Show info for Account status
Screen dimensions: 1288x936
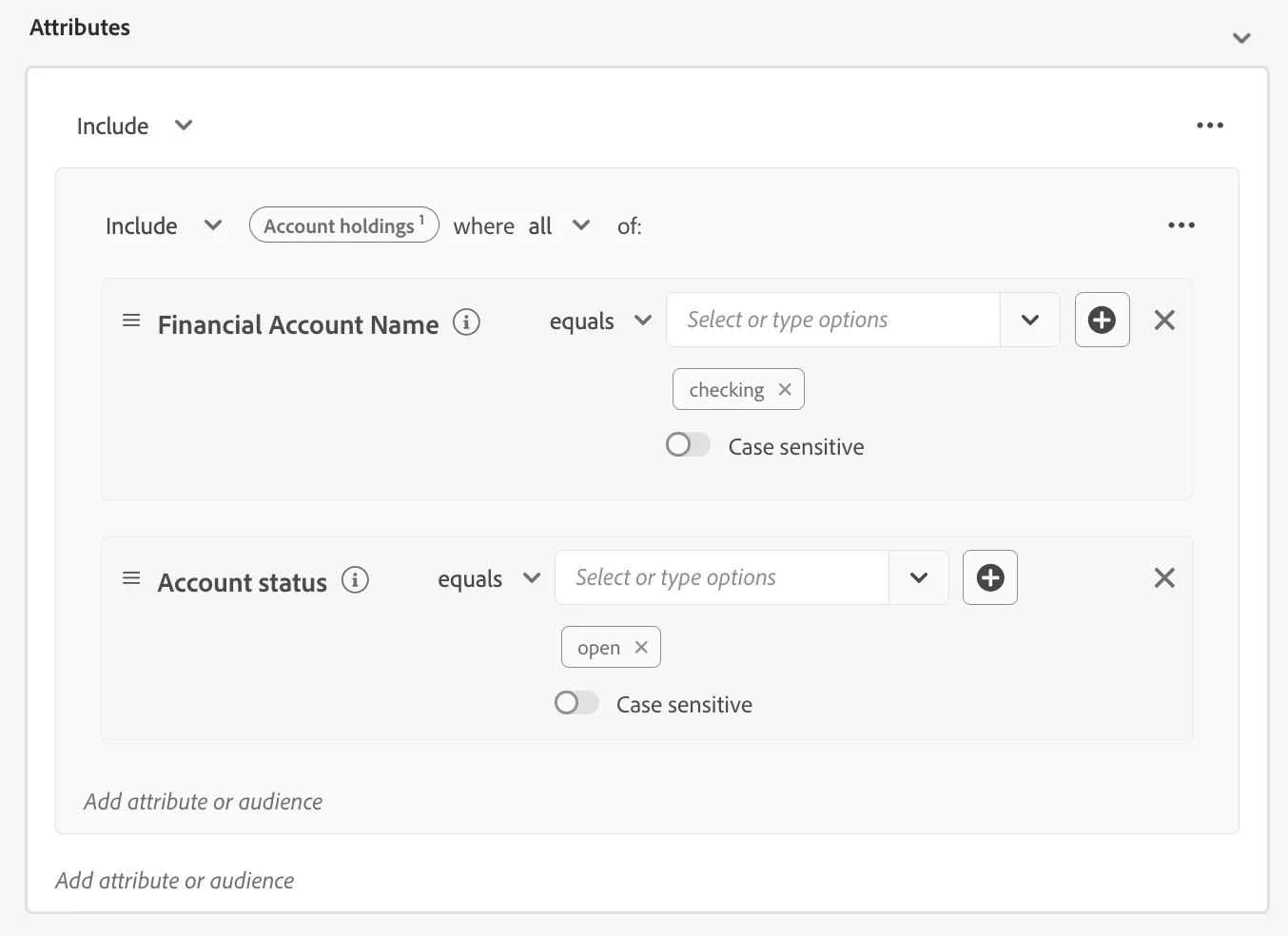[x=355, y=580]
